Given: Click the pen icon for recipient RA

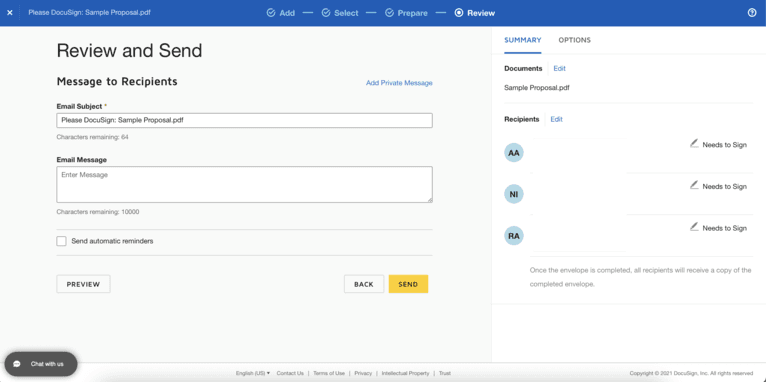Looking at the screenshot, I should (694, 227).
